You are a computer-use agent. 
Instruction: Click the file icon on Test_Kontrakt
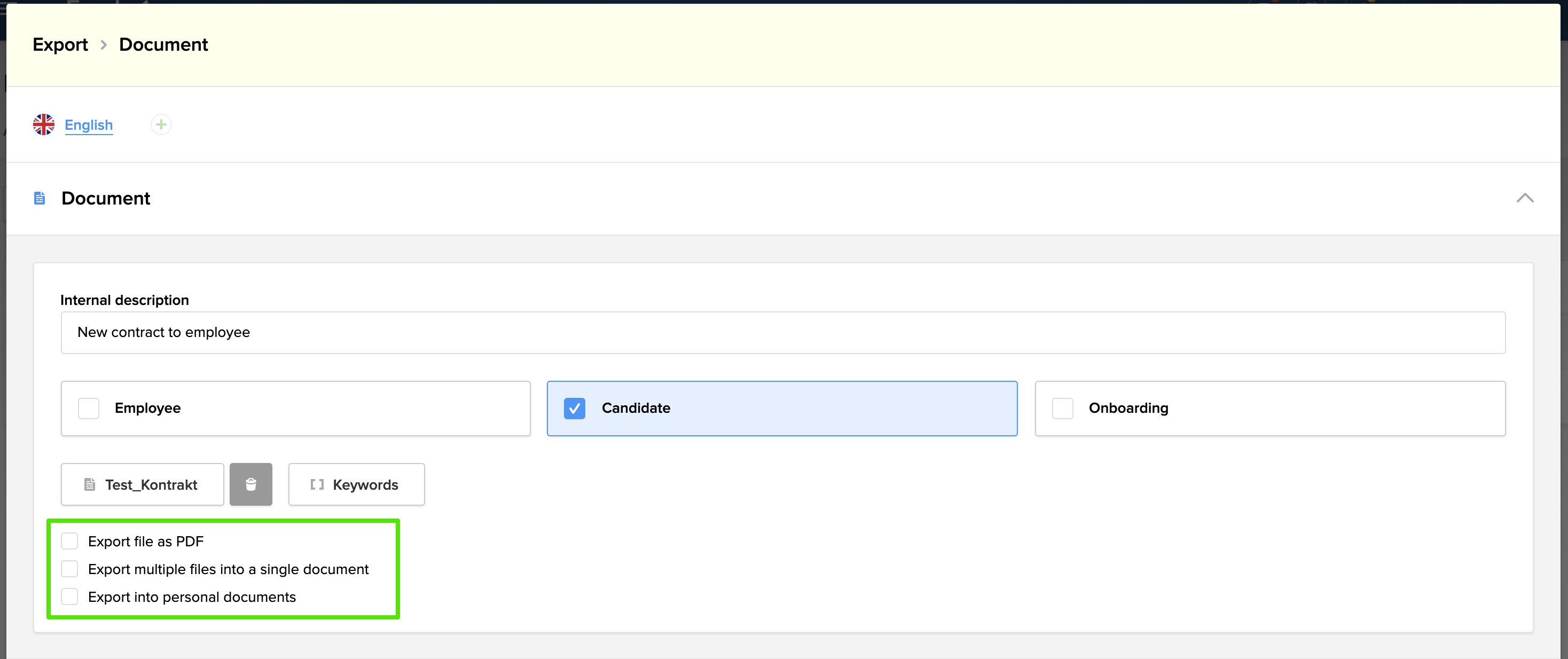point(90,484)
